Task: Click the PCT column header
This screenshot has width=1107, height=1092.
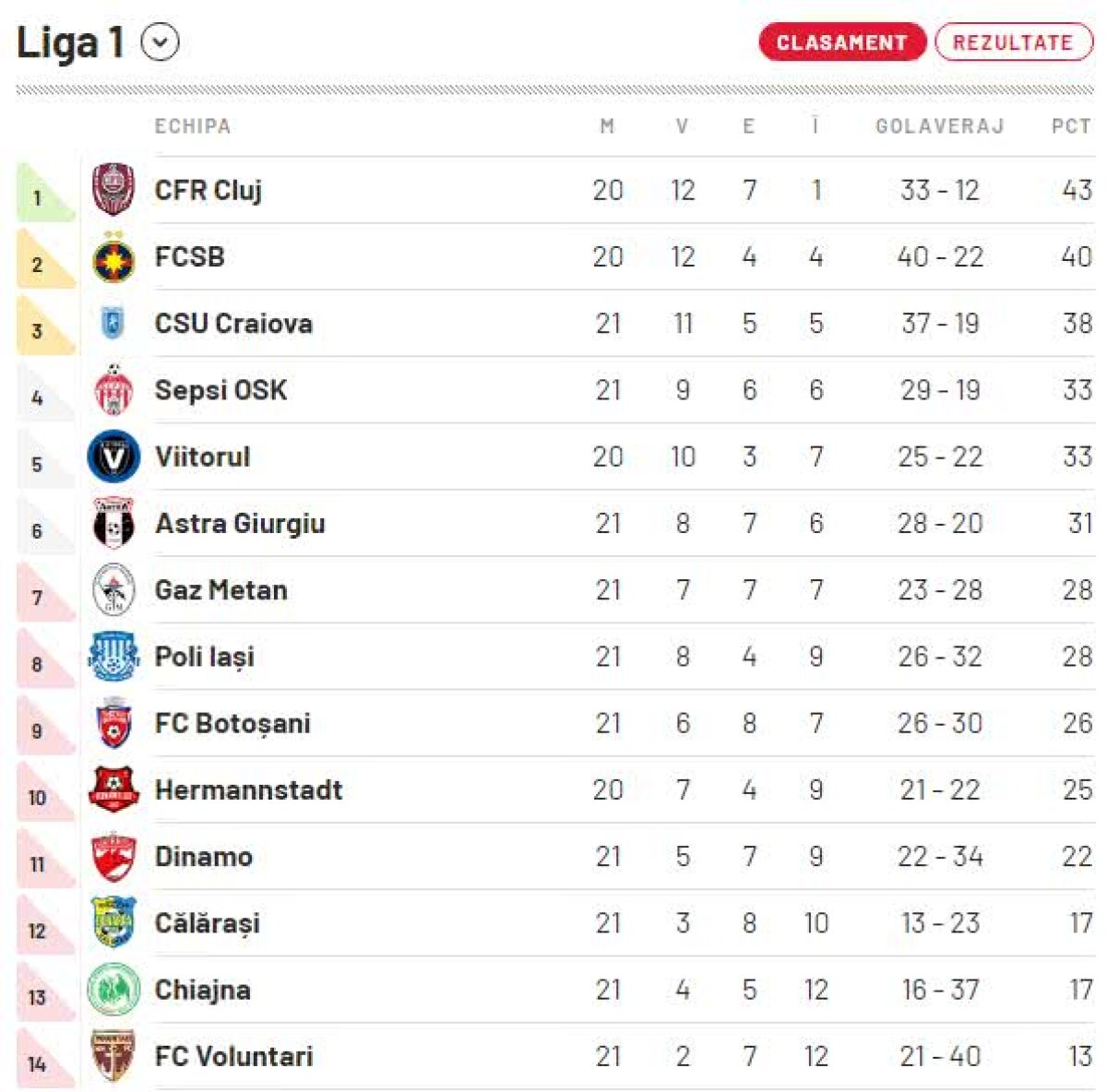Action: [x=1071, y=126]
